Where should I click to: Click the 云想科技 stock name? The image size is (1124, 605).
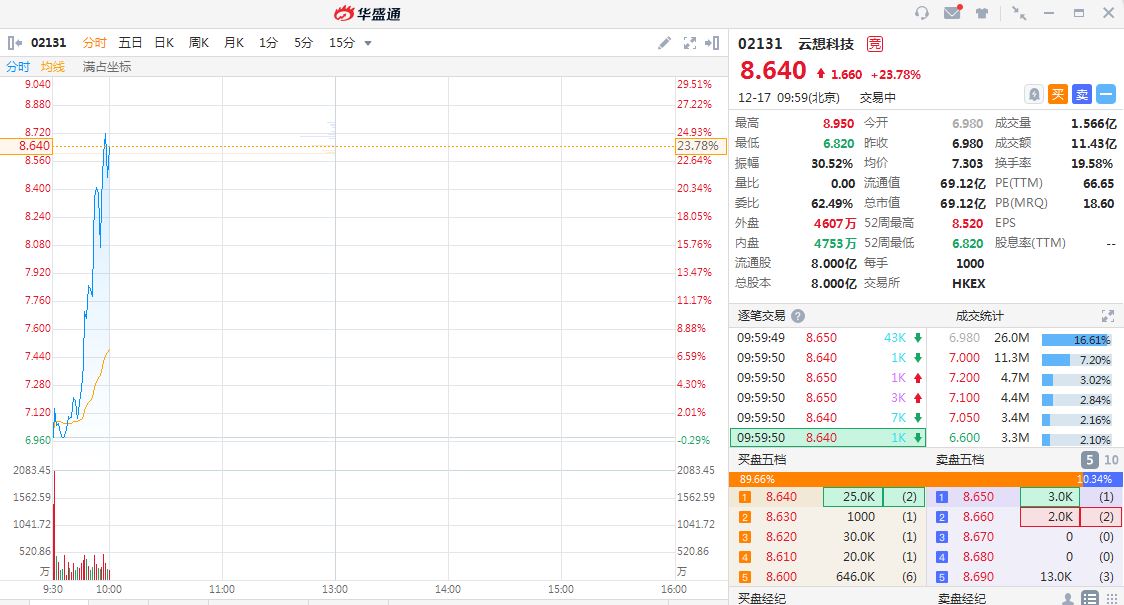826,44
